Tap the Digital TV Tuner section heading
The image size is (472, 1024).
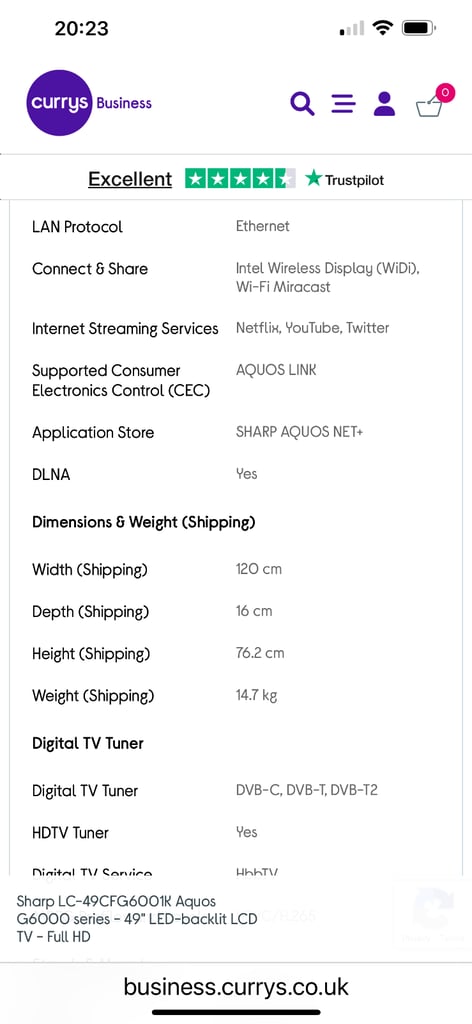[x=88, y=743]
